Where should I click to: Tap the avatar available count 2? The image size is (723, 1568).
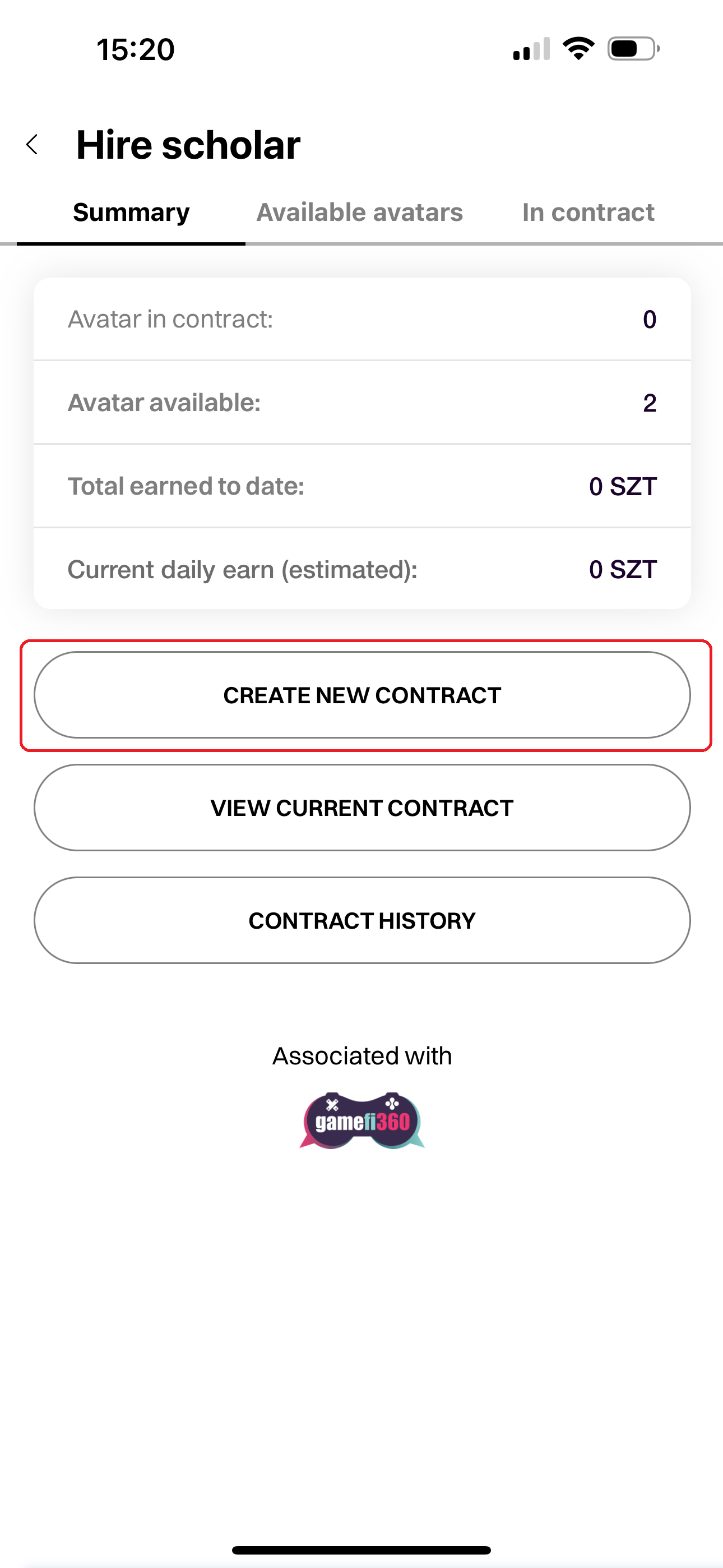[x=650, y=402]
